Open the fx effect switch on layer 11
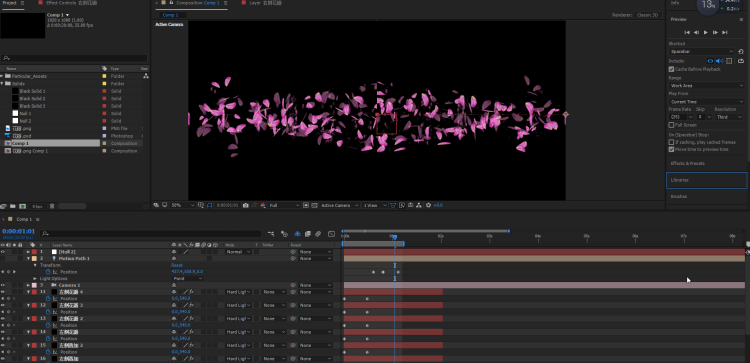Viewport: 750px width, 363px height. (x=190, y=292)
